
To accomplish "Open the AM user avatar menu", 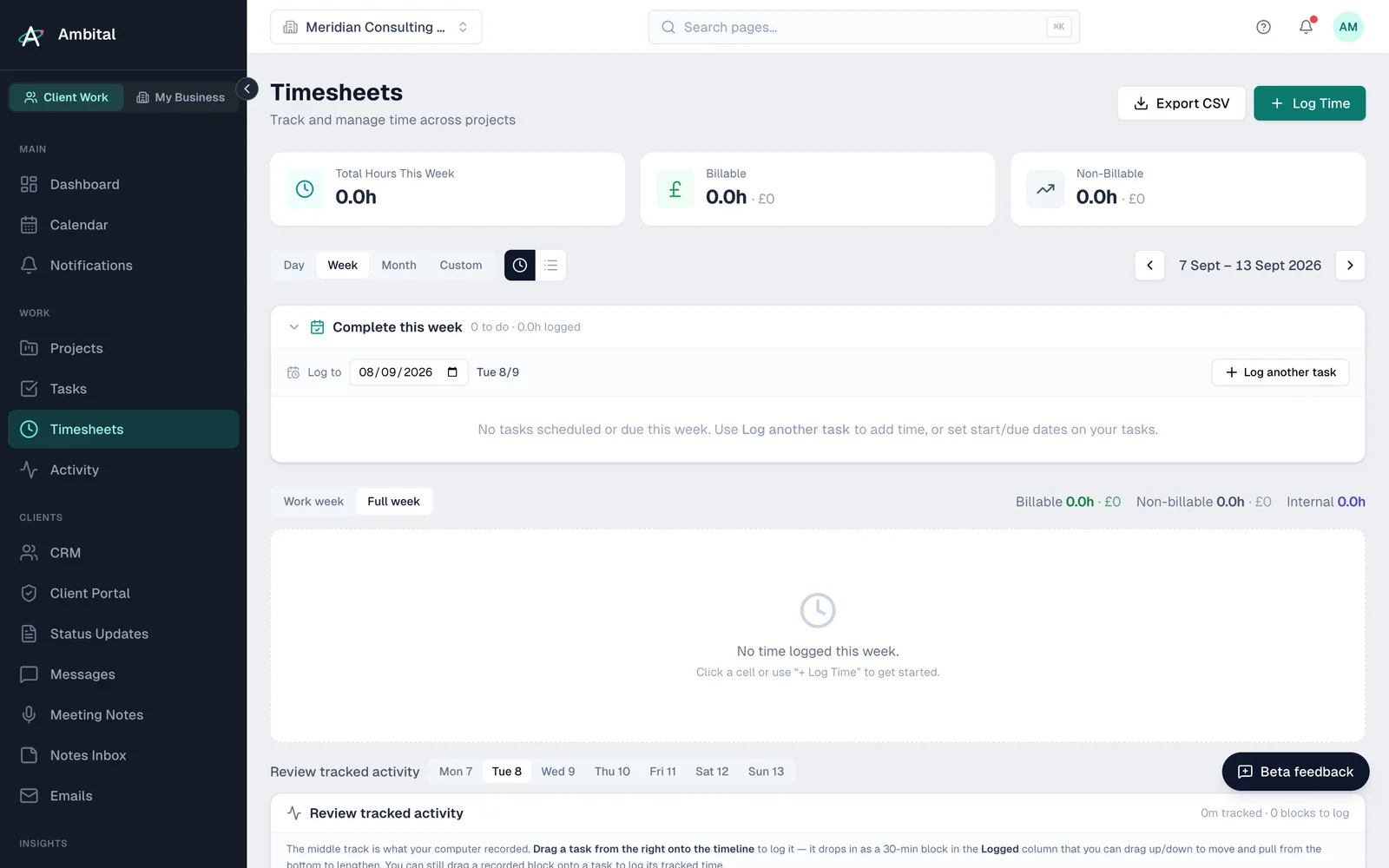I will (1348, 27).
